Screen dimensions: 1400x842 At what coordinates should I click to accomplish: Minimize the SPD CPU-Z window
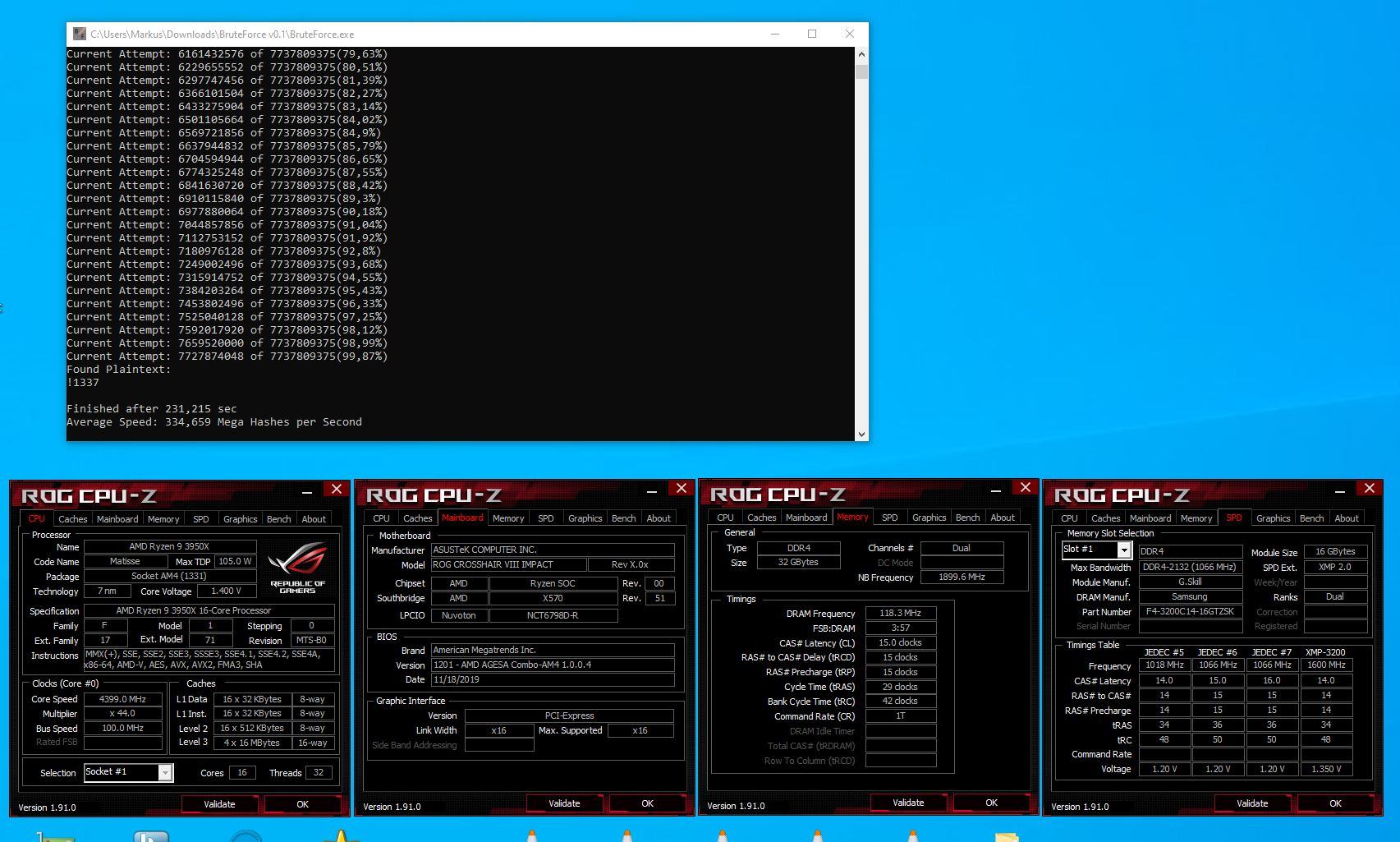click(1339, 490)
